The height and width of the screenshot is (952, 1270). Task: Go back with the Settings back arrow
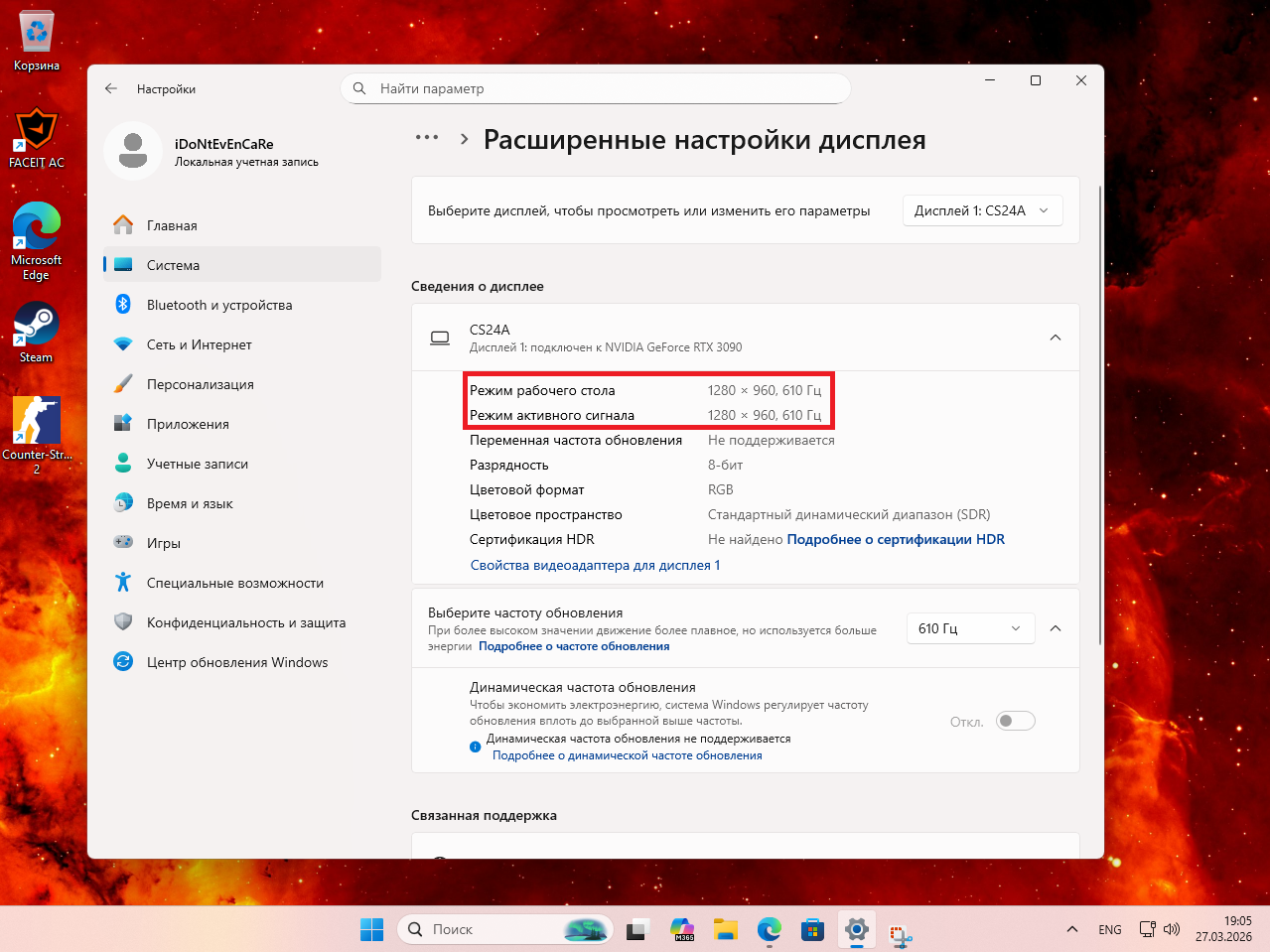tap(111, 88)
